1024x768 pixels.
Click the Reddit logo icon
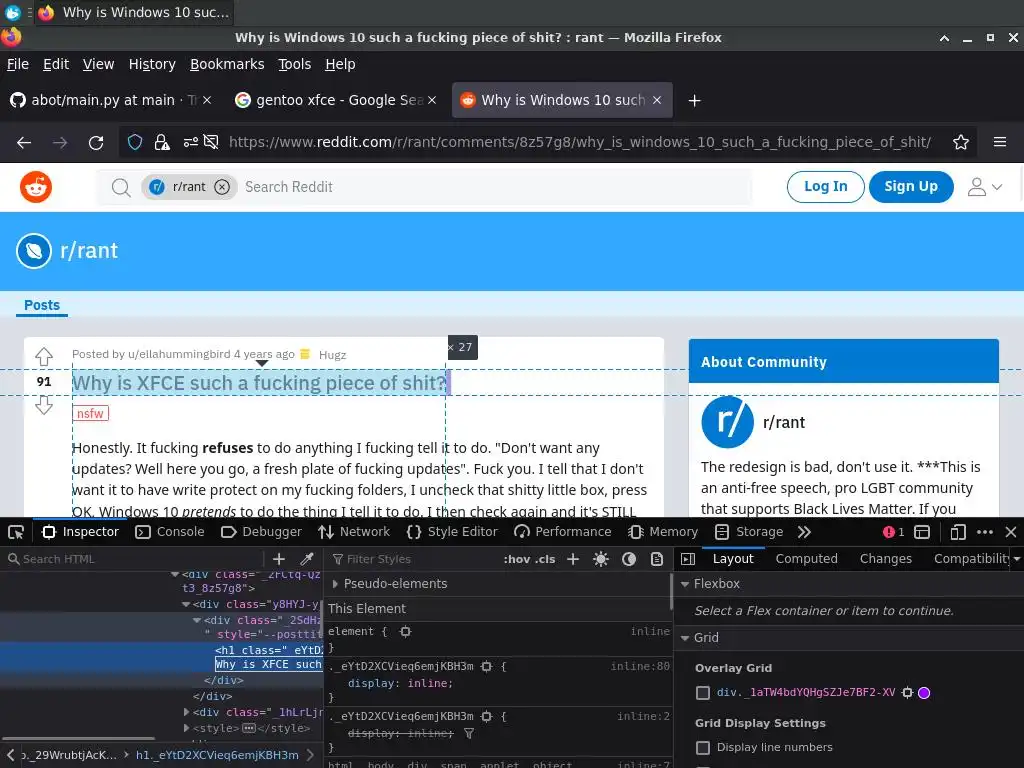click(36, 187)
